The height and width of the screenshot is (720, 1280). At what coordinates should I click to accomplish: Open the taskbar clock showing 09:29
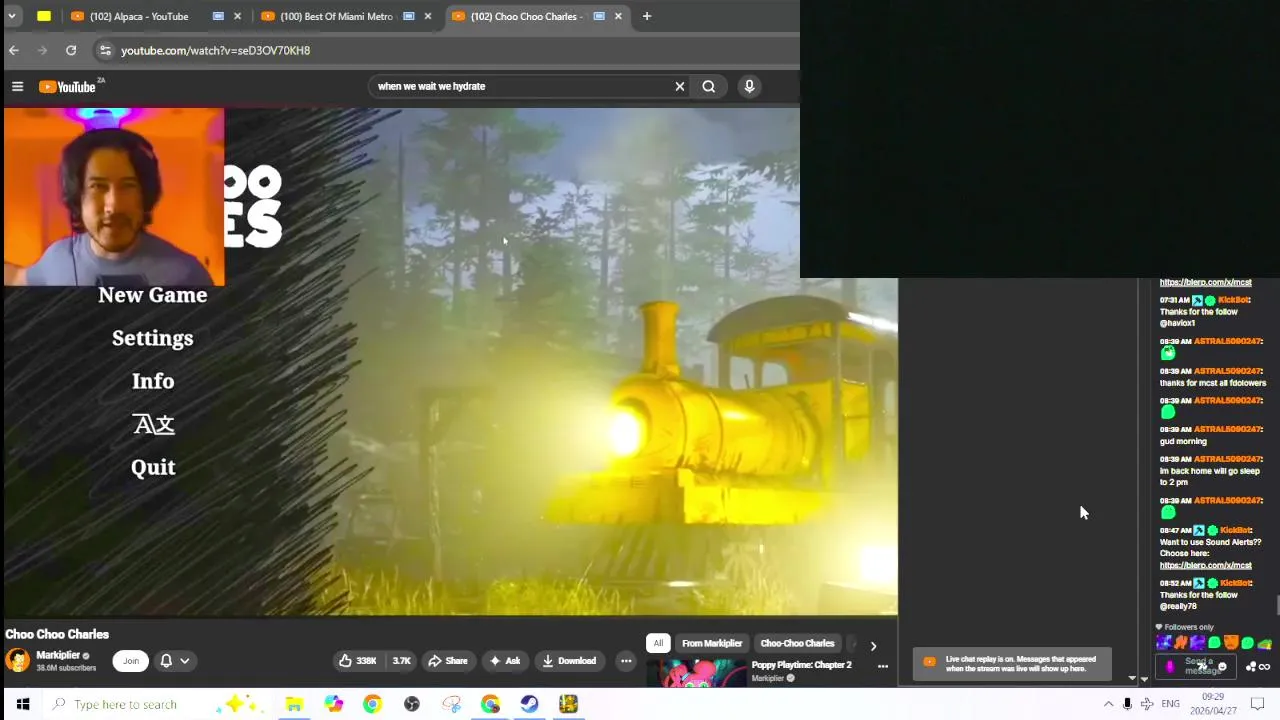[1213, 704]
